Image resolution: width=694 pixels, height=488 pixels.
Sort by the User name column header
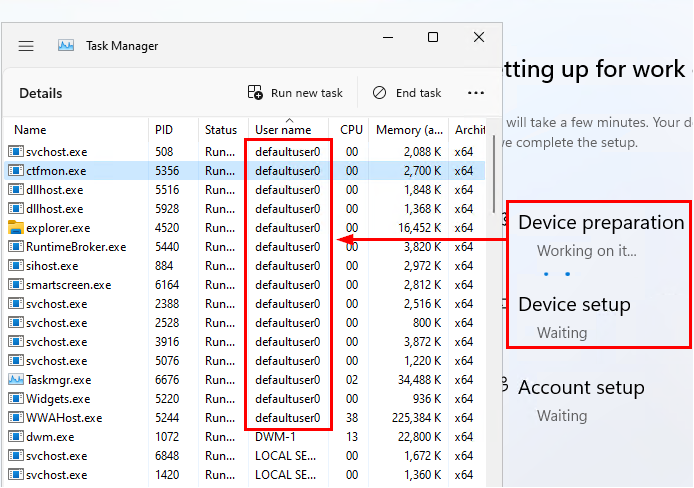[x=283, y=130]
